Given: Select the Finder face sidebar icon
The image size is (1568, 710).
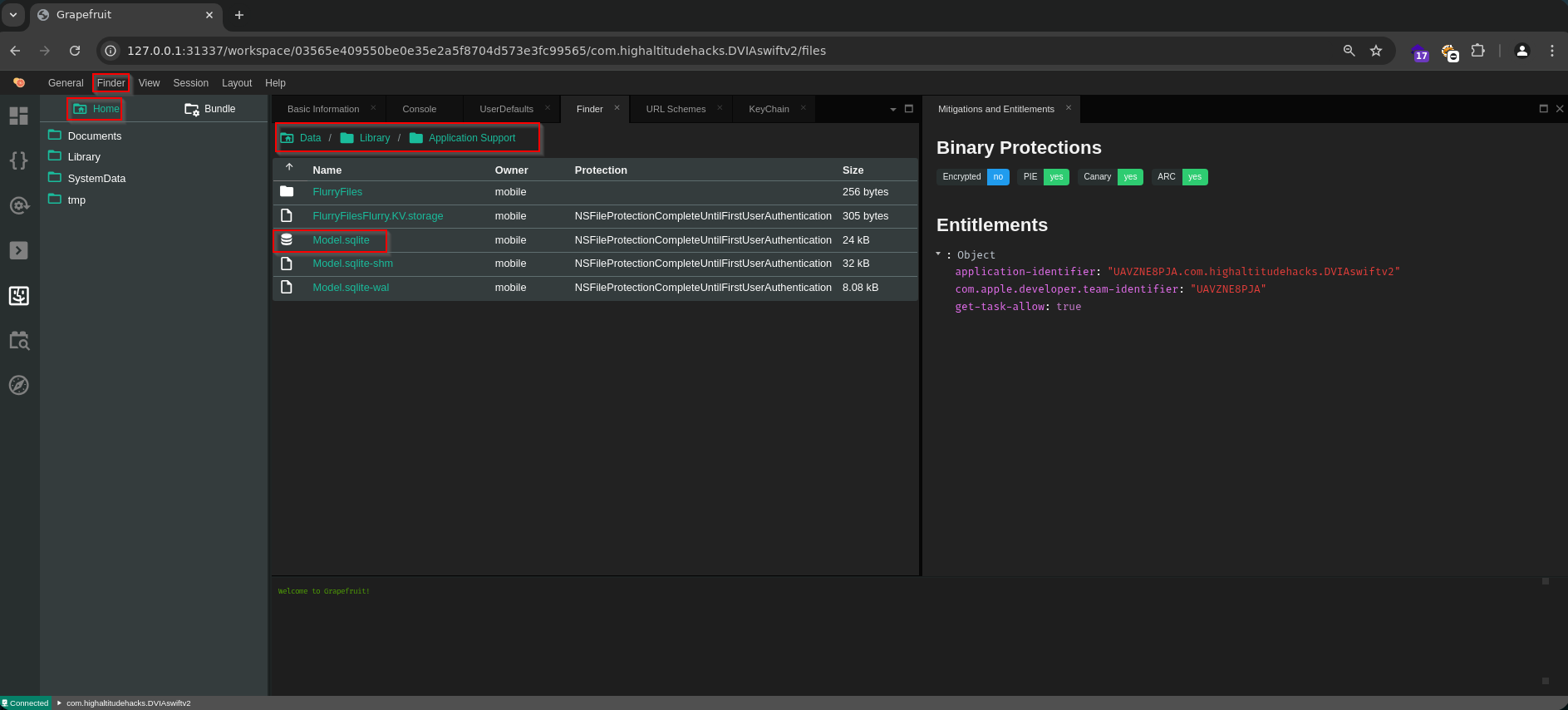Looking at the screenshot, I should pos(19,295).
